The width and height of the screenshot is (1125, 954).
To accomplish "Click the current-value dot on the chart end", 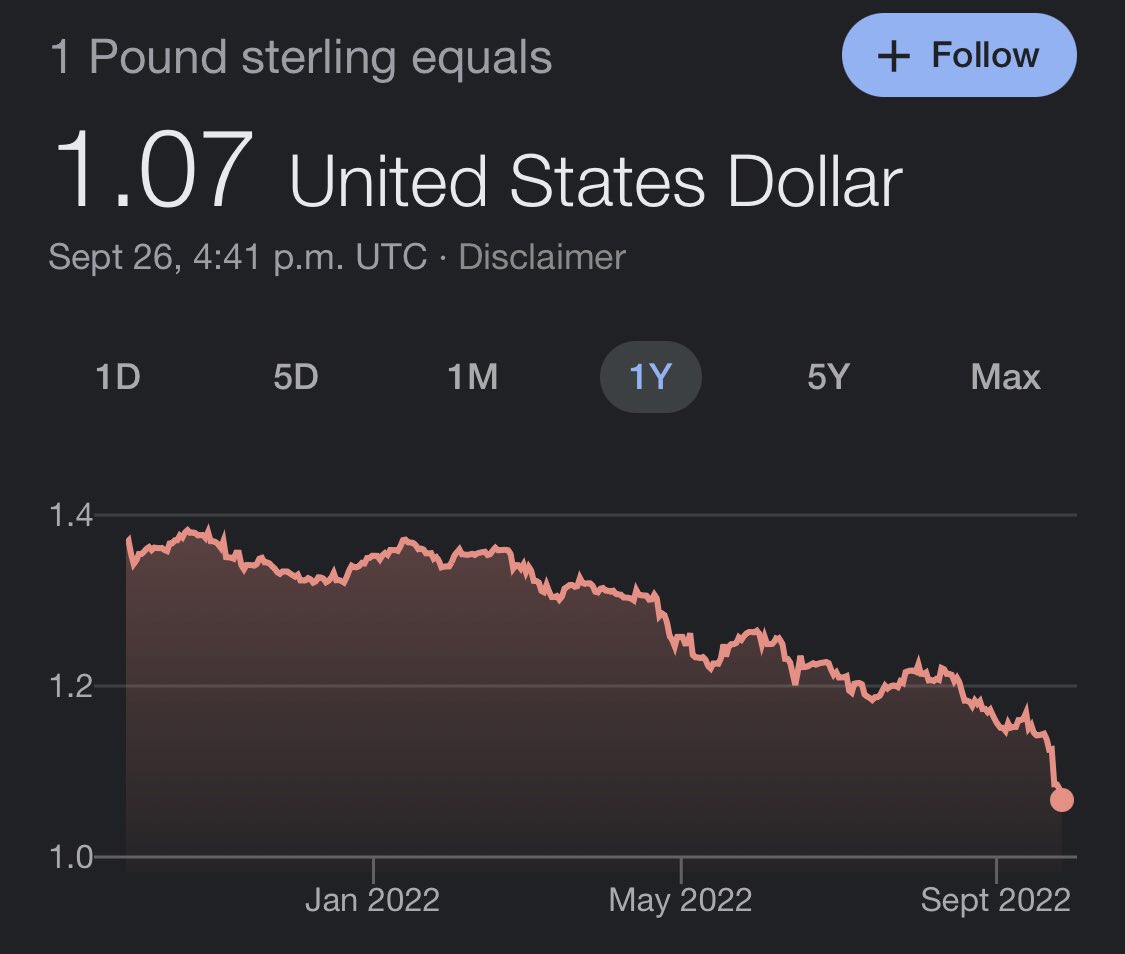I will point(1061,800).
